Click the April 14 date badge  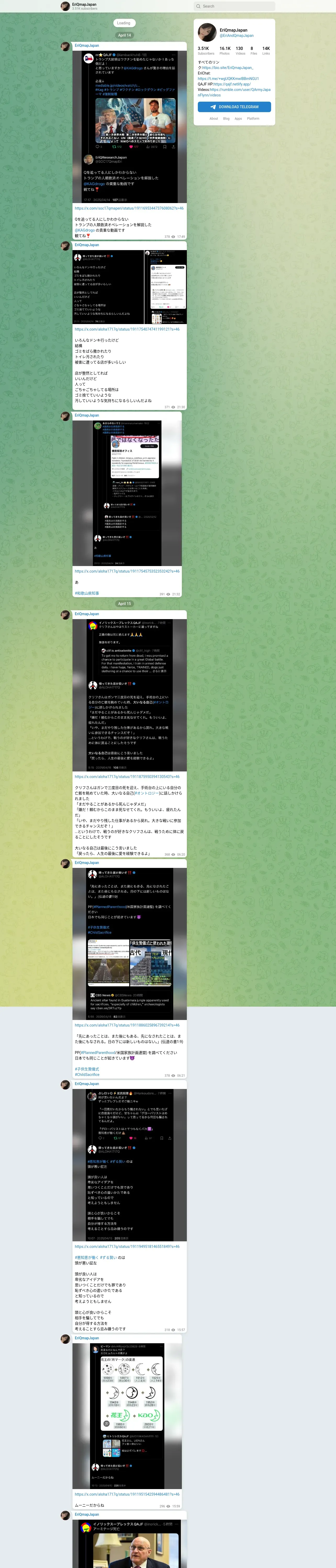(124, 35)
